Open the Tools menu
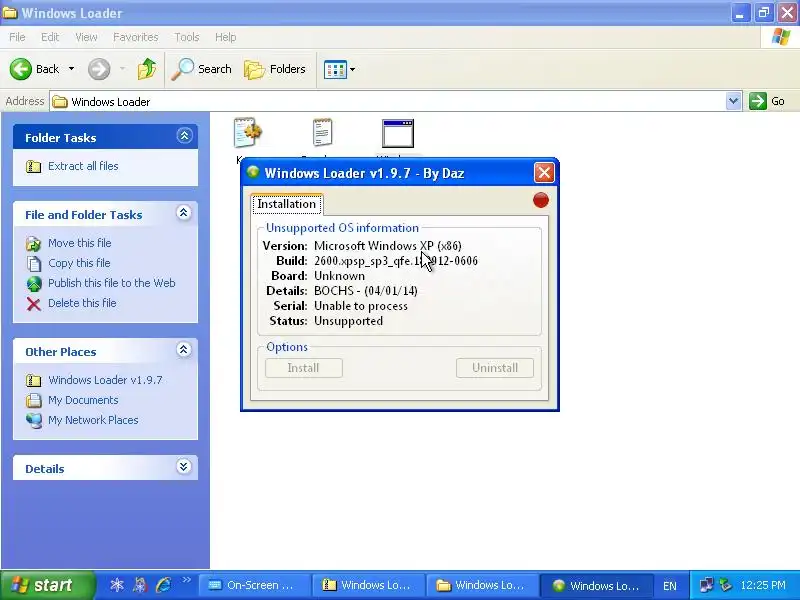This screenshot has width=800, height=600. tap(186, 37)
